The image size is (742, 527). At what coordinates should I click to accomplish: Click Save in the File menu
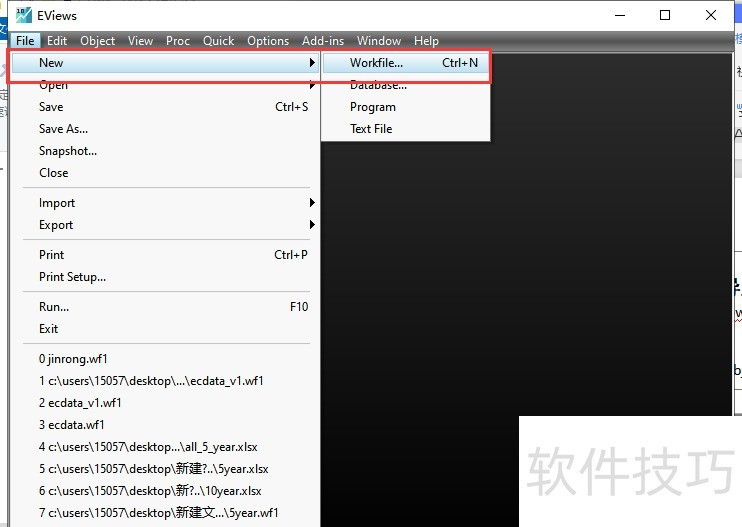164,107
